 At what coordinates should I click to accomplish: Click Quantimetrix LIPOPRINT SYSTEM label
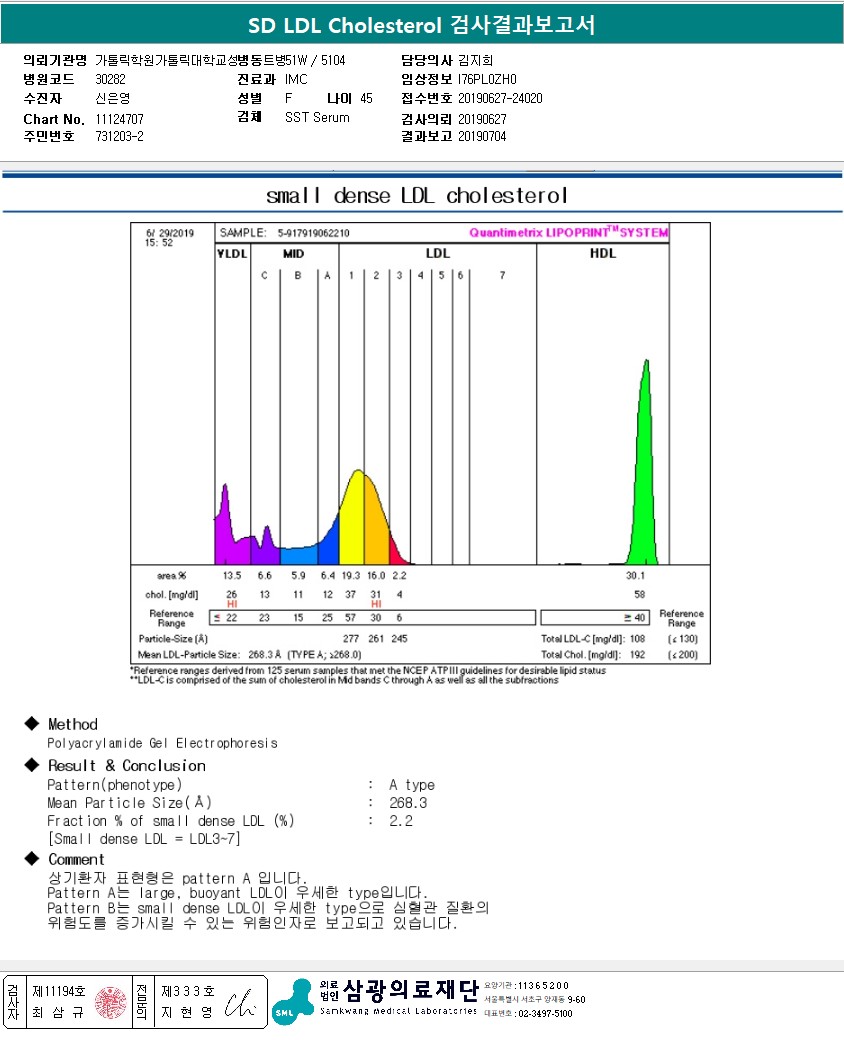click(569, 232)
